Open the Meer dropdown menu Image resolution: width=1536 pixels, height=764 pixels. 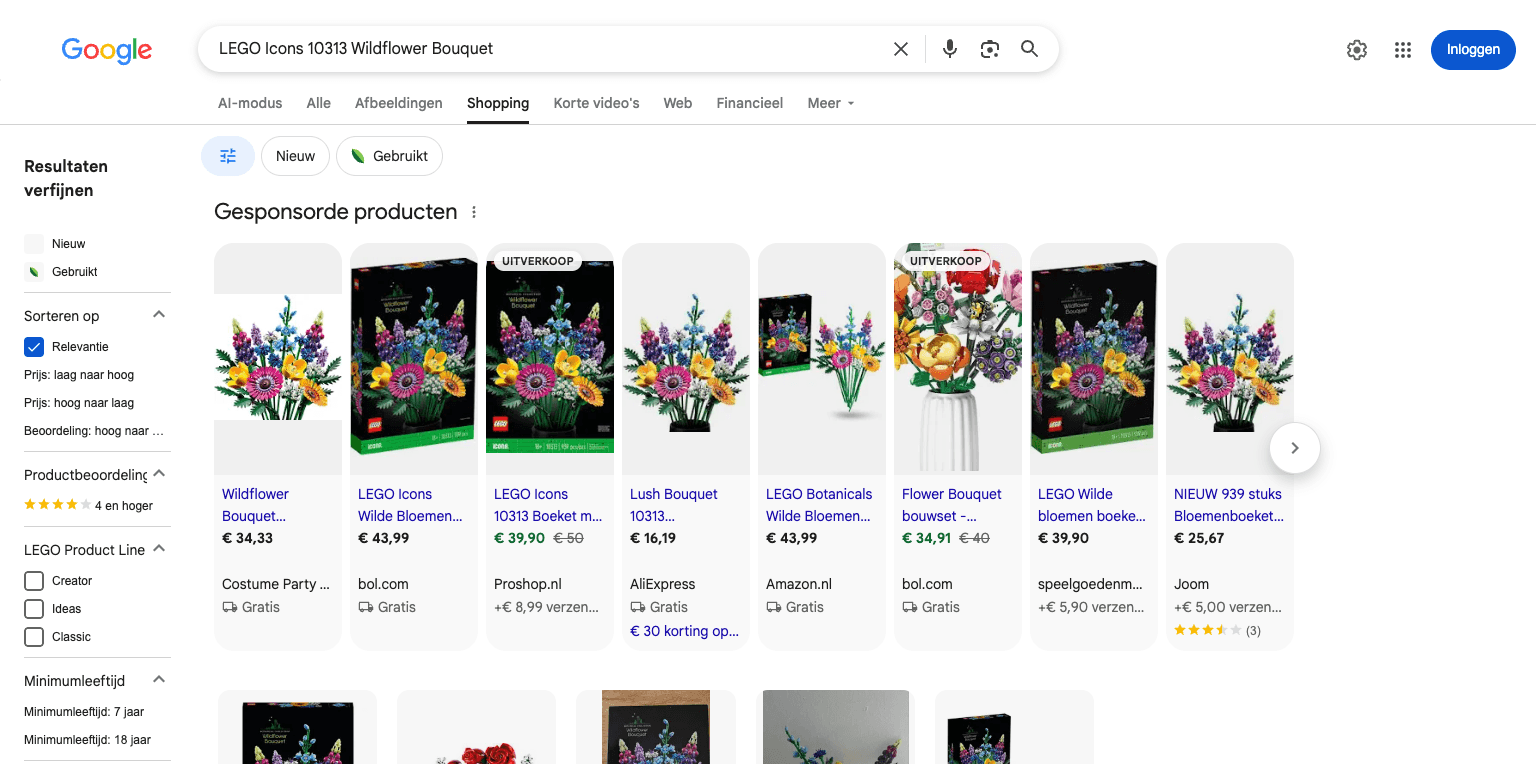point(831,103)
